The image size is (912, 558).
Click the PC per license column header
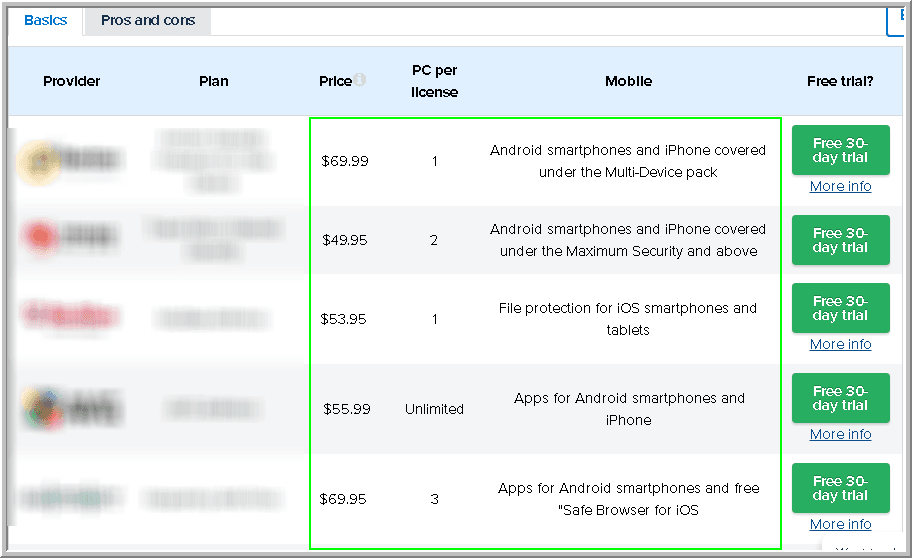tap(434, 81)
